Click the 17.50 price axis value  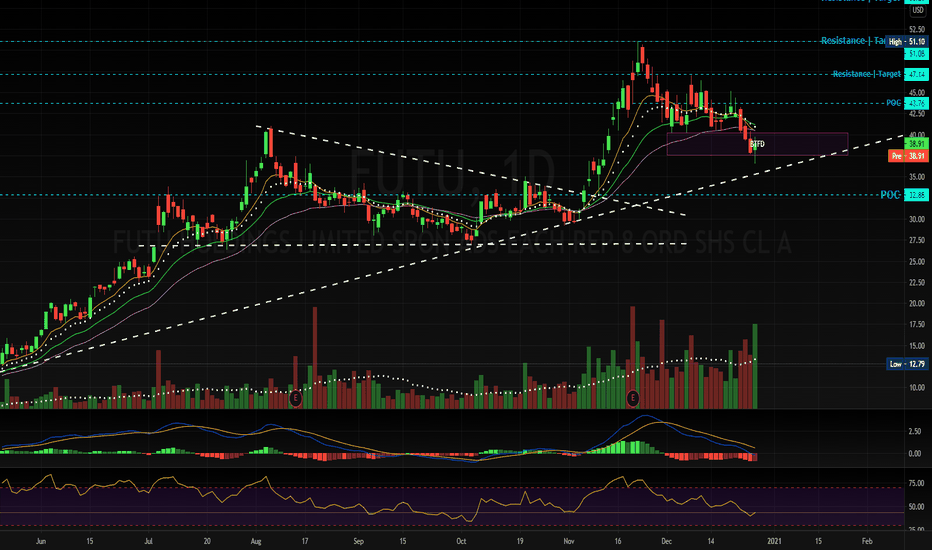point(917,325)
